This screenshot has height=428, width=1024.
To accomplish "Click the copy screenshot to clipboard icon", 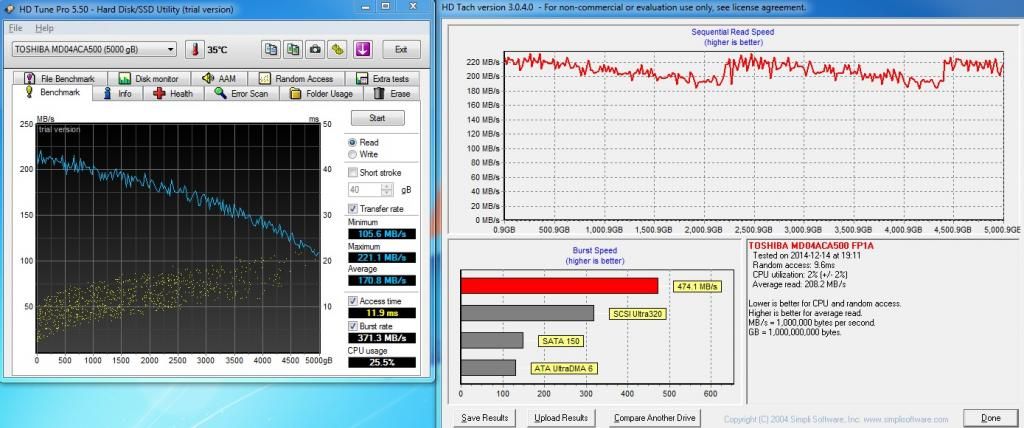I will 292,49.
